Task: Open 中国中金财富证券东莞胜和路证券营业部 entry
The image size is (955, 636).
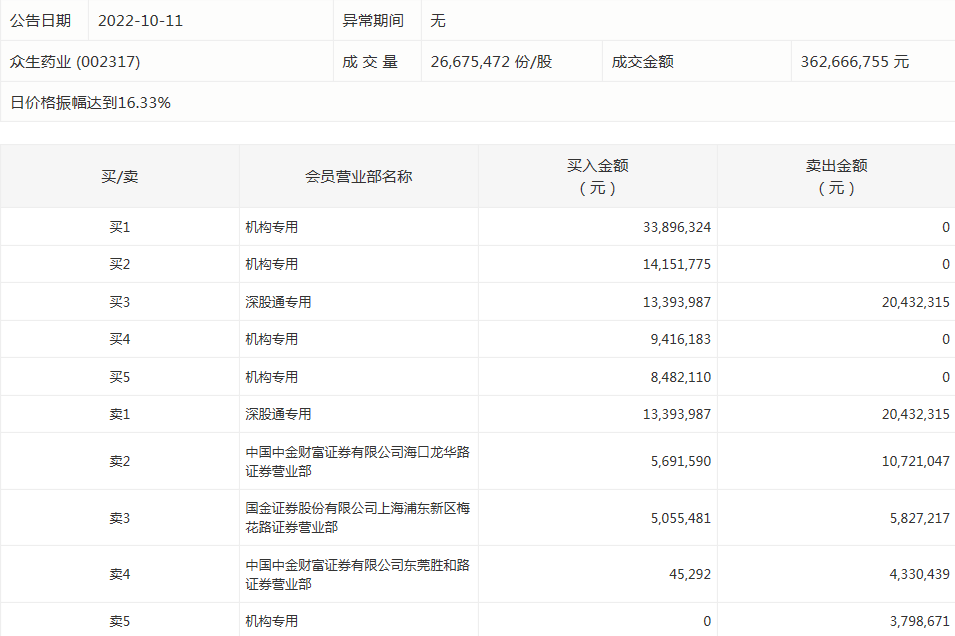Action: coord(357,574)
